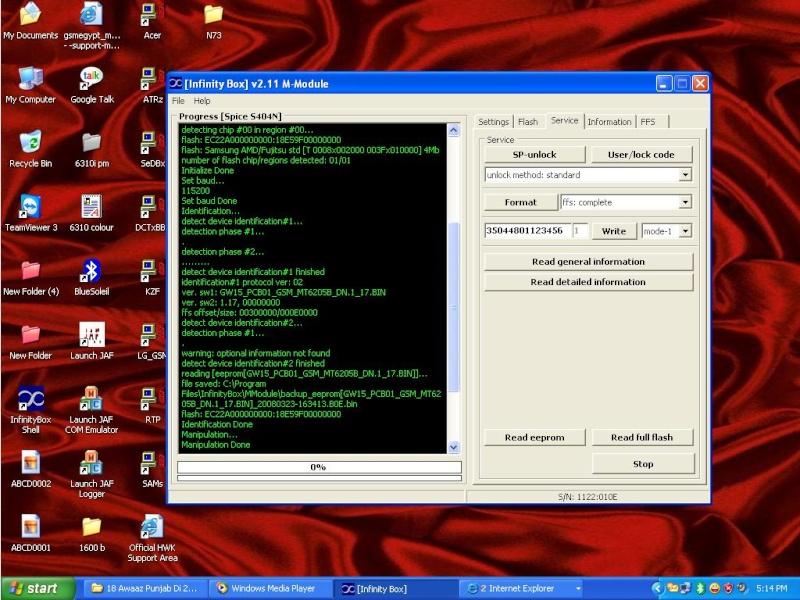Select the New Folder (4) icon
800x600 pixels.
tap(31, 278)
